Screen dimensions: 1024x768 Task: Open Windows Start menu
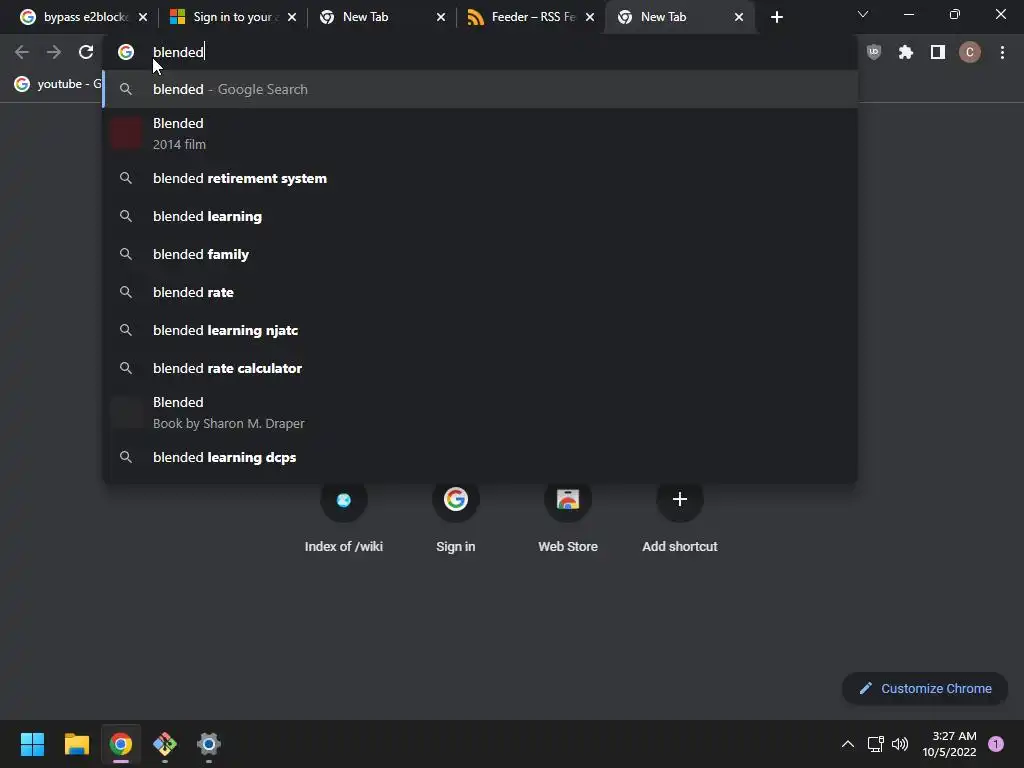(x=32, y=744)
